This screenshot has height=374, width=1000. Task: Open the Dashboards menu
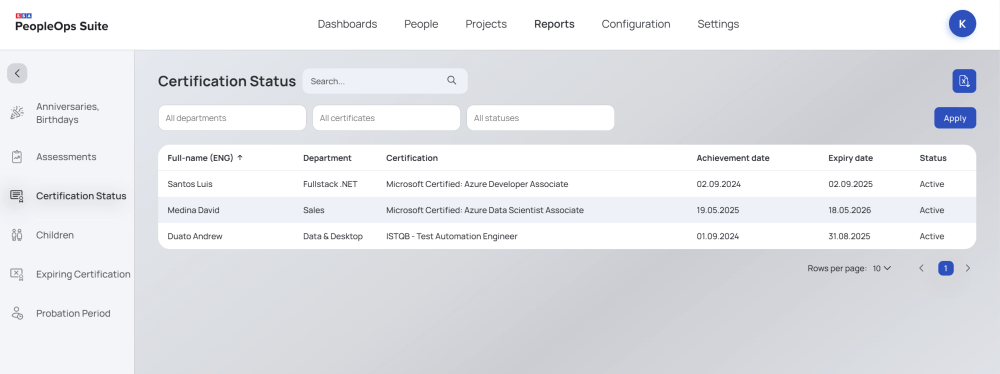[x=348, y=24]
